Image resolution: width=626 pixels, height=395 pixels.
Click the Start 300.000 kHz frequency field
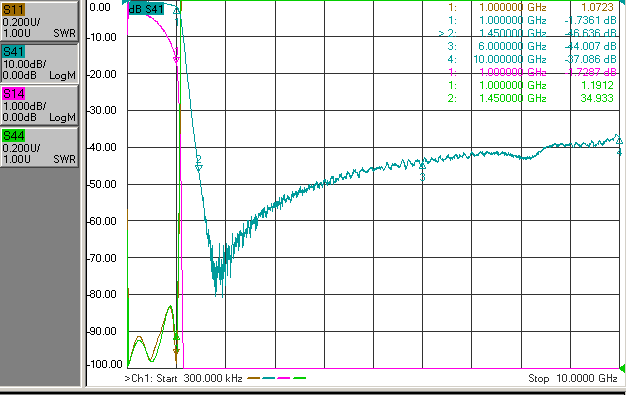click(x=199, y=378)
